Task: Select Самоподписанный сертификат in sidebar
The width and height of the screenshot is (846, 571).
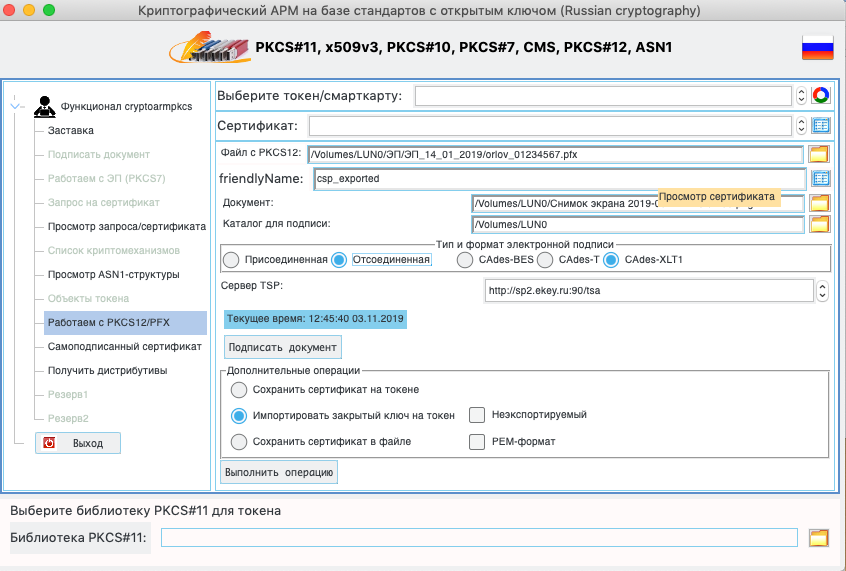Action: [x=124, y=346]
